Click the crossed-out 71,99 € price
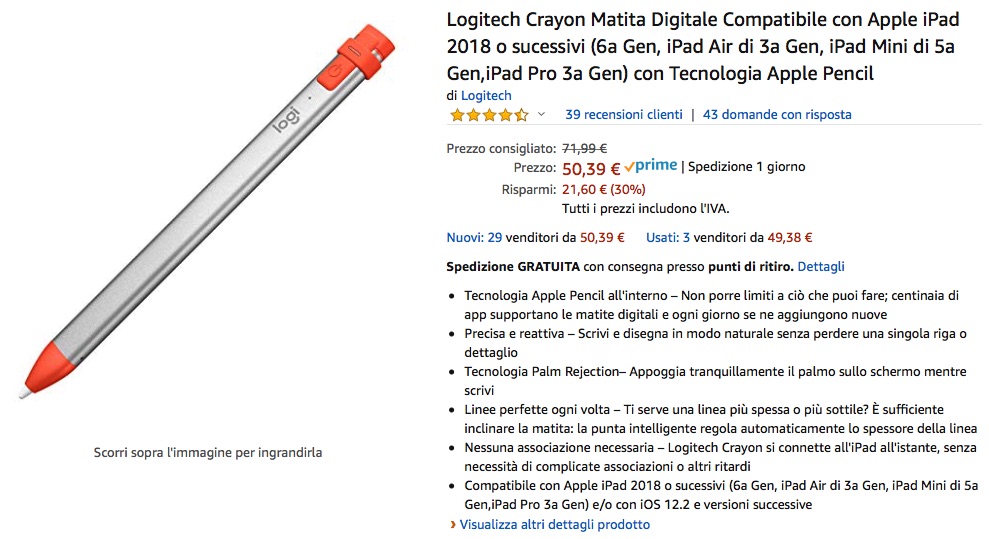This screenshot has width=989, height=539. coord(586,148)
